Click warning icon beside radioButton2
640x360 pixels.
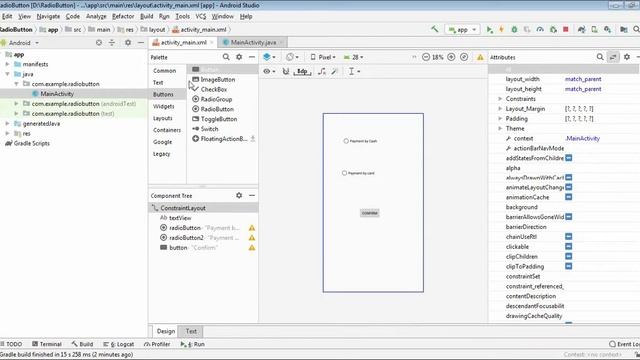[252, 238]
